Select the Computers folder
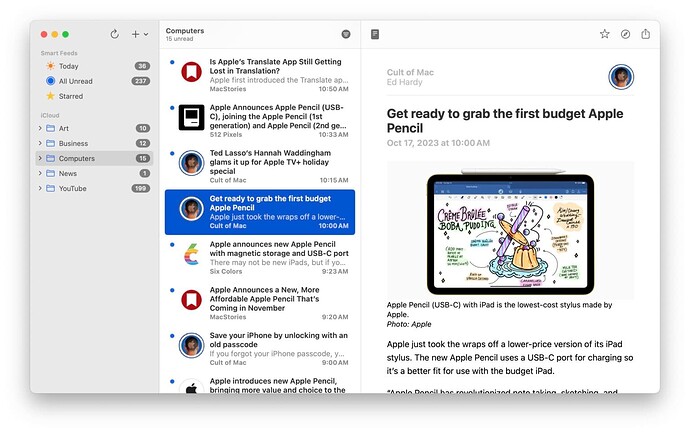This screenshot has width=690, height=433. coord(94,158)
